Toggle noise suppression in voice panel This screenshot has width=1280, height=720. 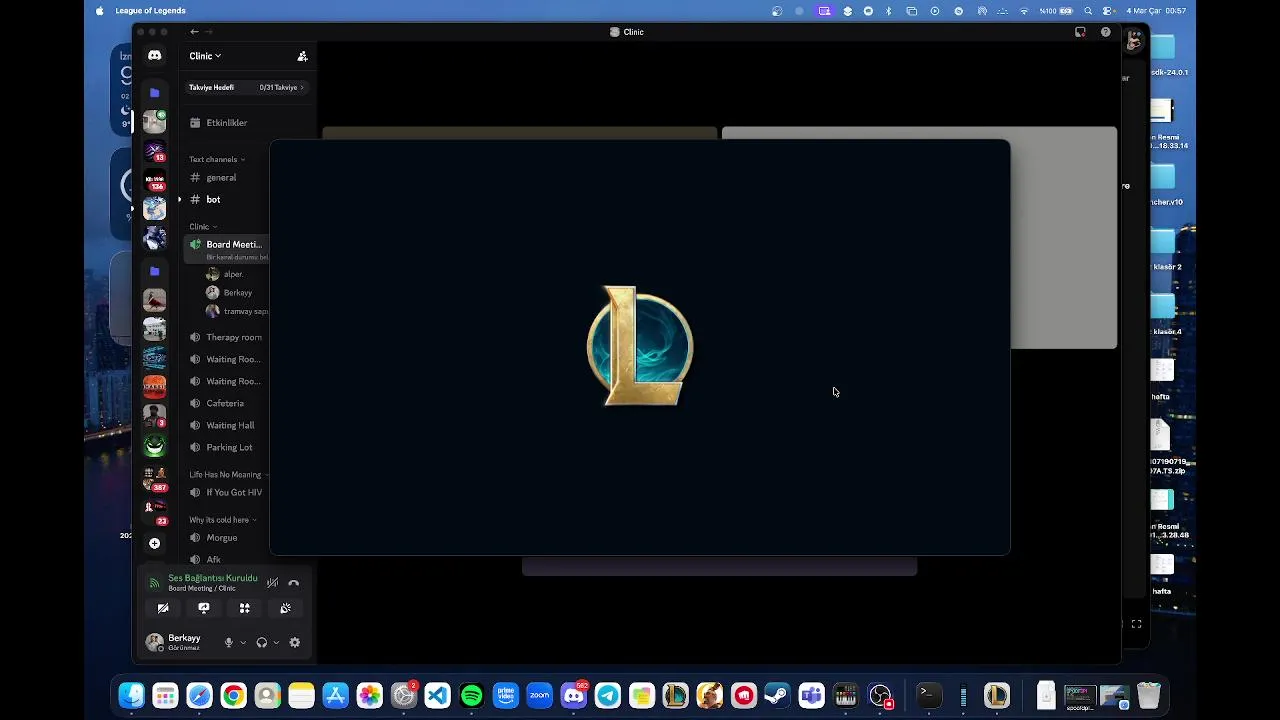[x=272, y=583]
